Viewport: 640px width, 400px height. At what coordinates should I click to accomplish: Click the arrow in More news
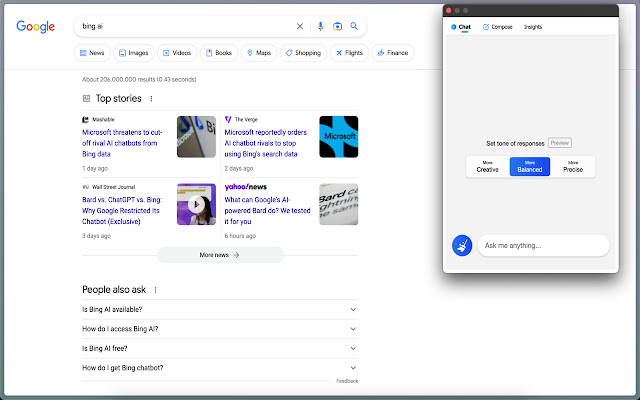[x=236, y=255]
